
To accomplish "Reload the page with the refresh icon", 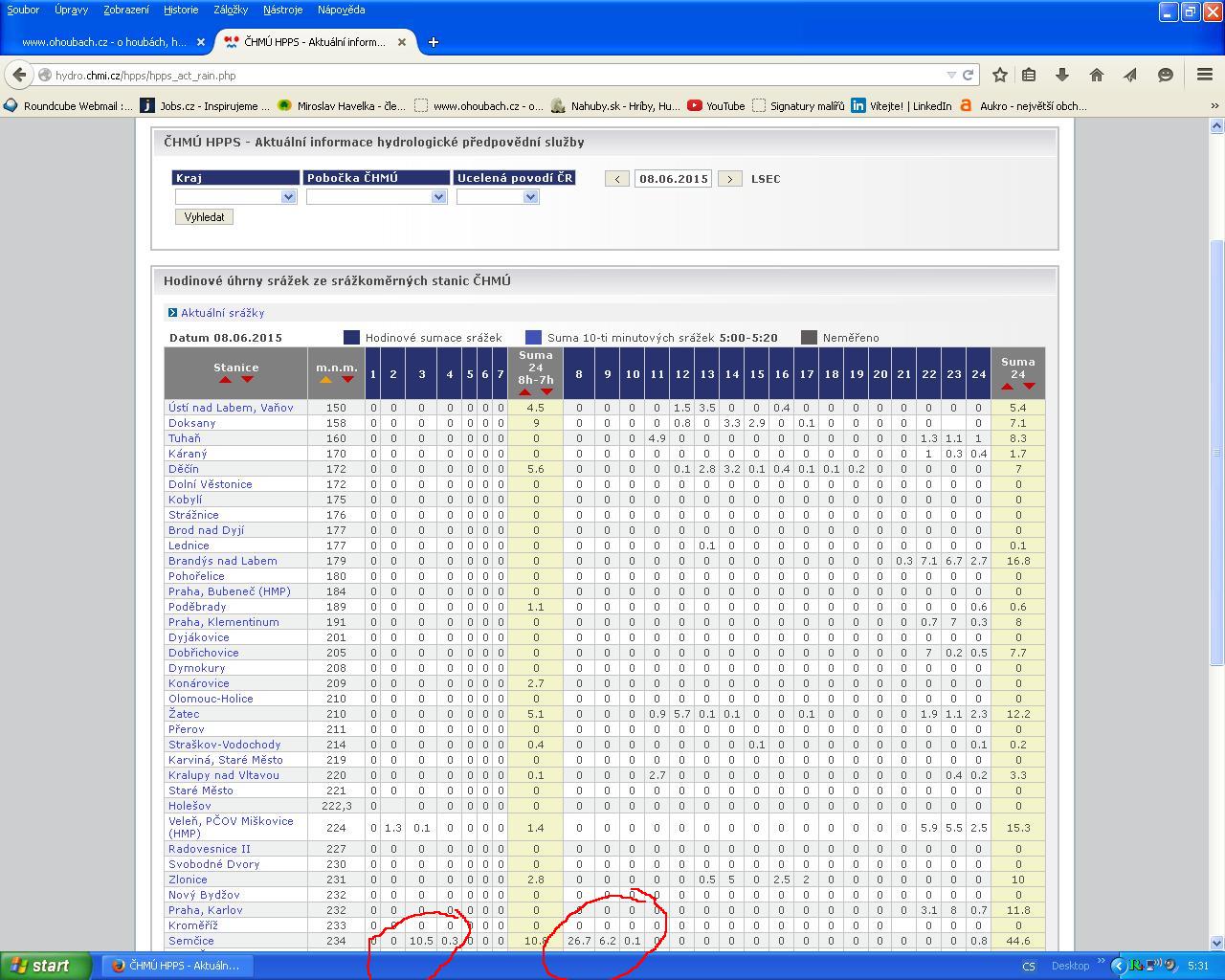I will point(969,75).
